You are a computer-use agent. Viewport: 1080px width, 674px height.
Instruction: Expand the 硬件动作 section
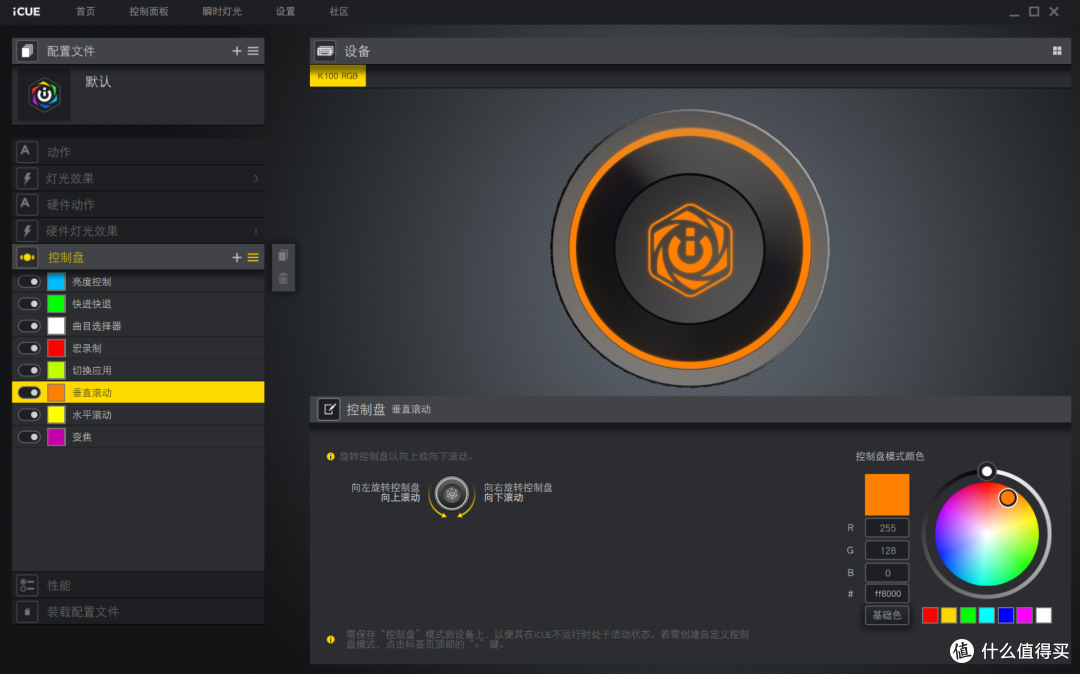(x=138, y=204)
